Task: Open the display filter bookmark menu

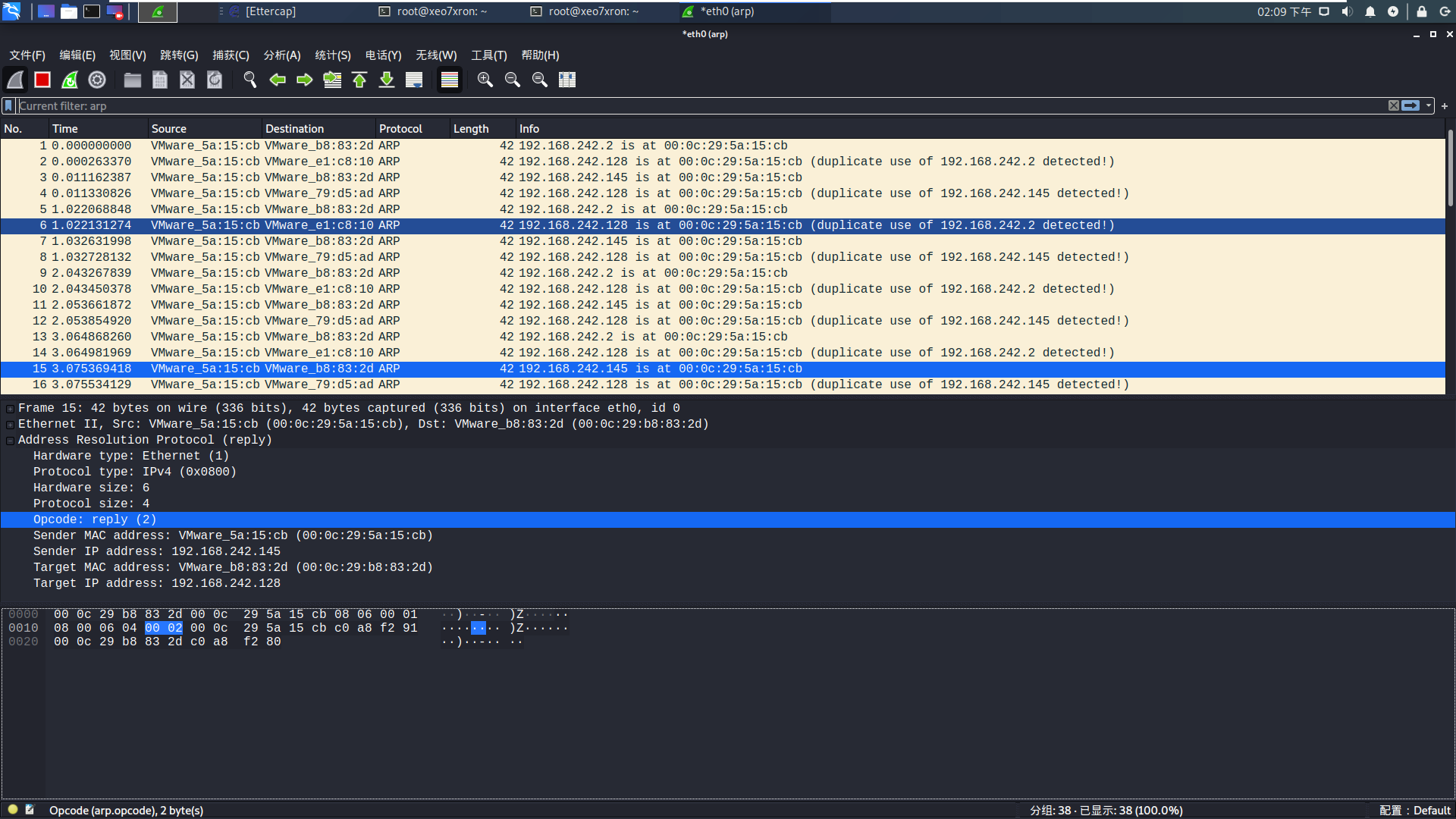Action: (x=9, y=105)
